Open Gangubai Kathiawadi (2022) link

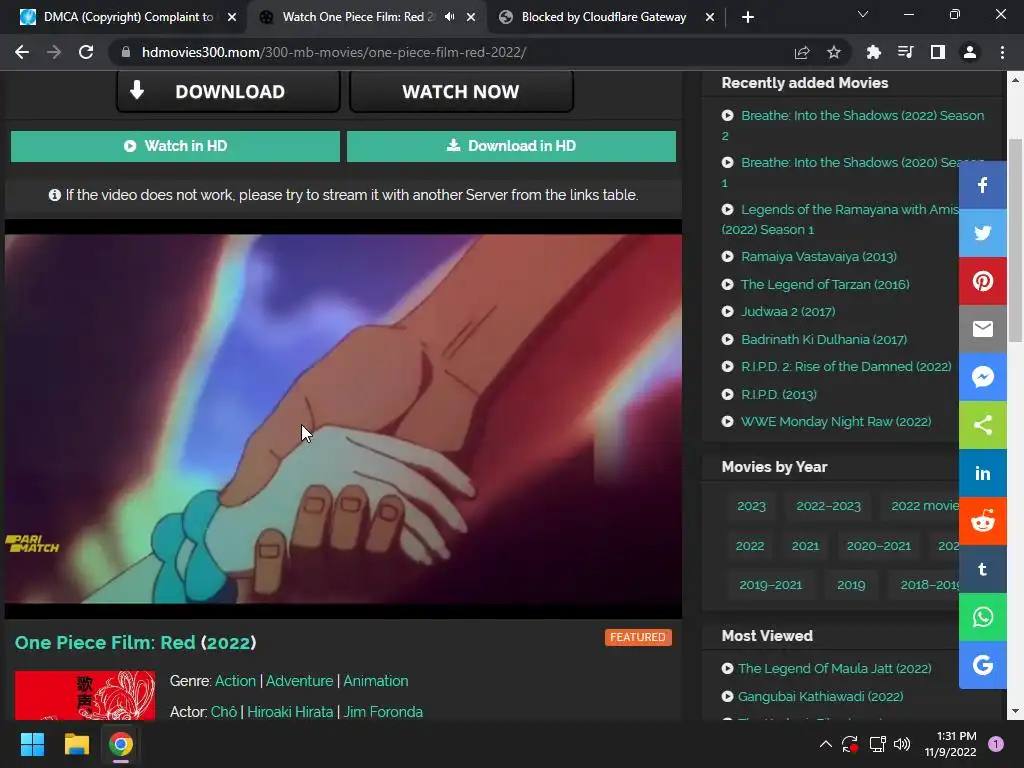[x=820, y=696]
